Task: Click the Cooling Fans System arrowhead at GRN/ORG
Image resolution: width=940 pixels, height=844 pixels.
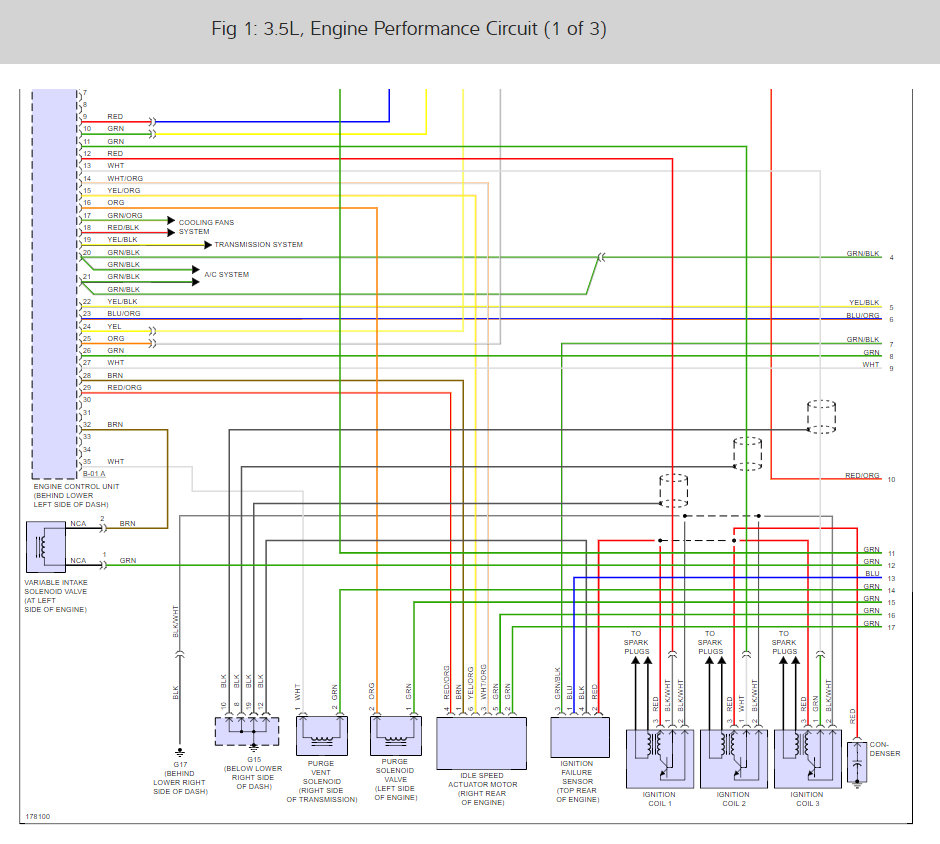Action: [171, 221]
